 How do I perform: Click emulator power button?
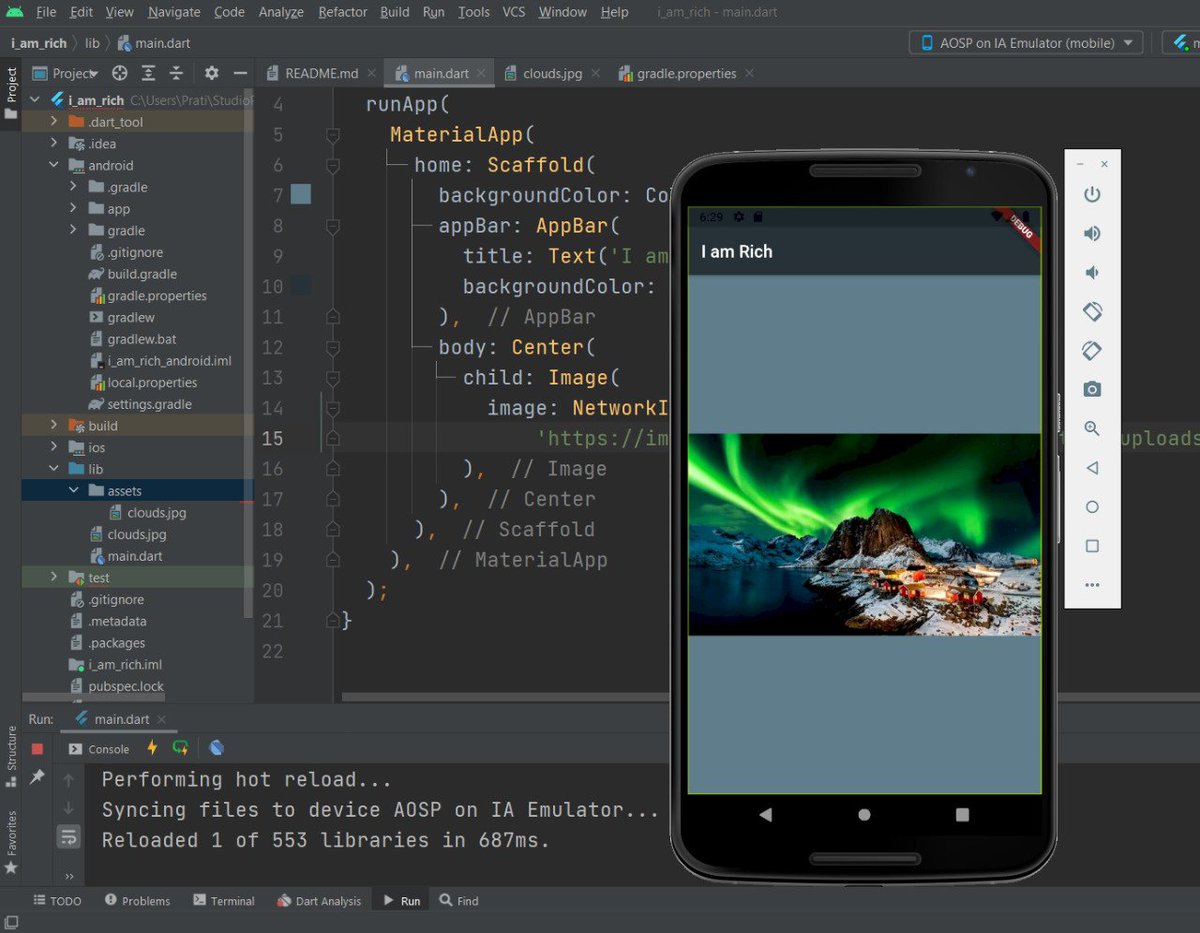tap(1092, 195)
